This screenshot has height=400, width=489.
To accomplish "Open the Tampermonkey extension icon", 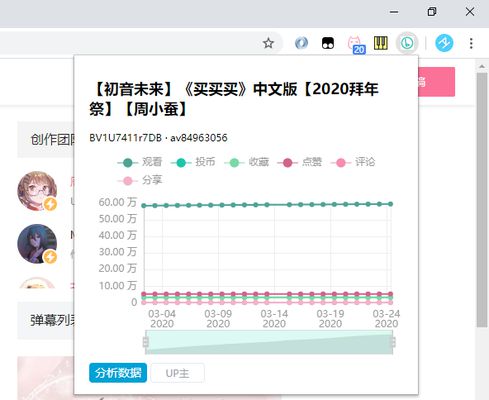I will 328,43.
